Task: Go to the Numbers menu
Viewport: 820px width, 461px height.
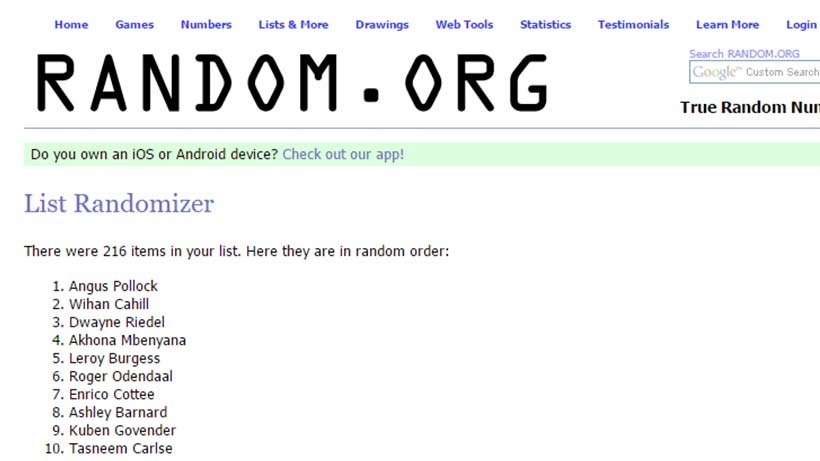Action: coord(206,25)
